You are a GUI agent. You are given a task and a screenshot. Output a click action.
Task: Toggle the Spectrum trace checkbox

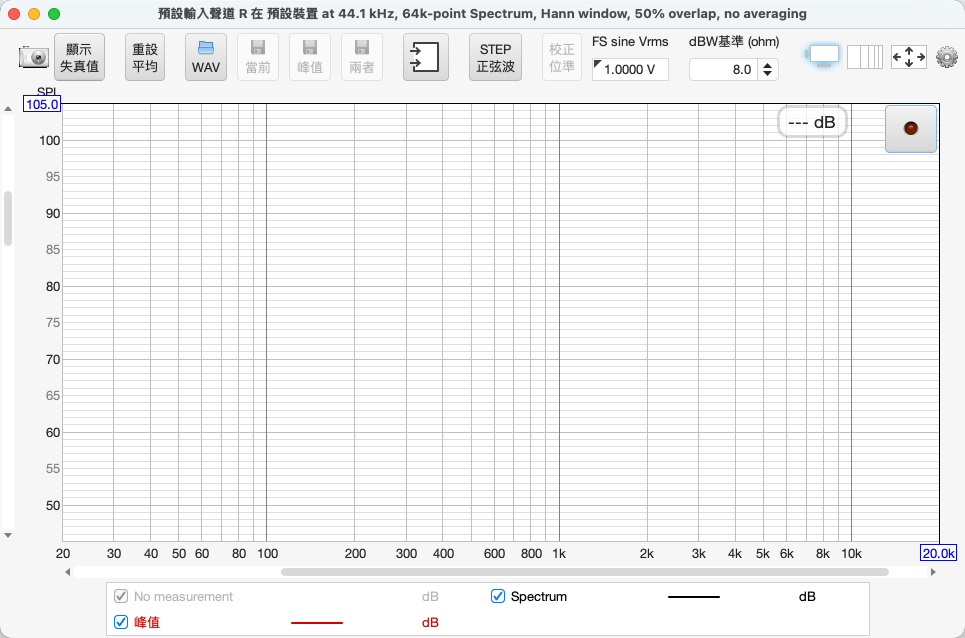[498, 596]
